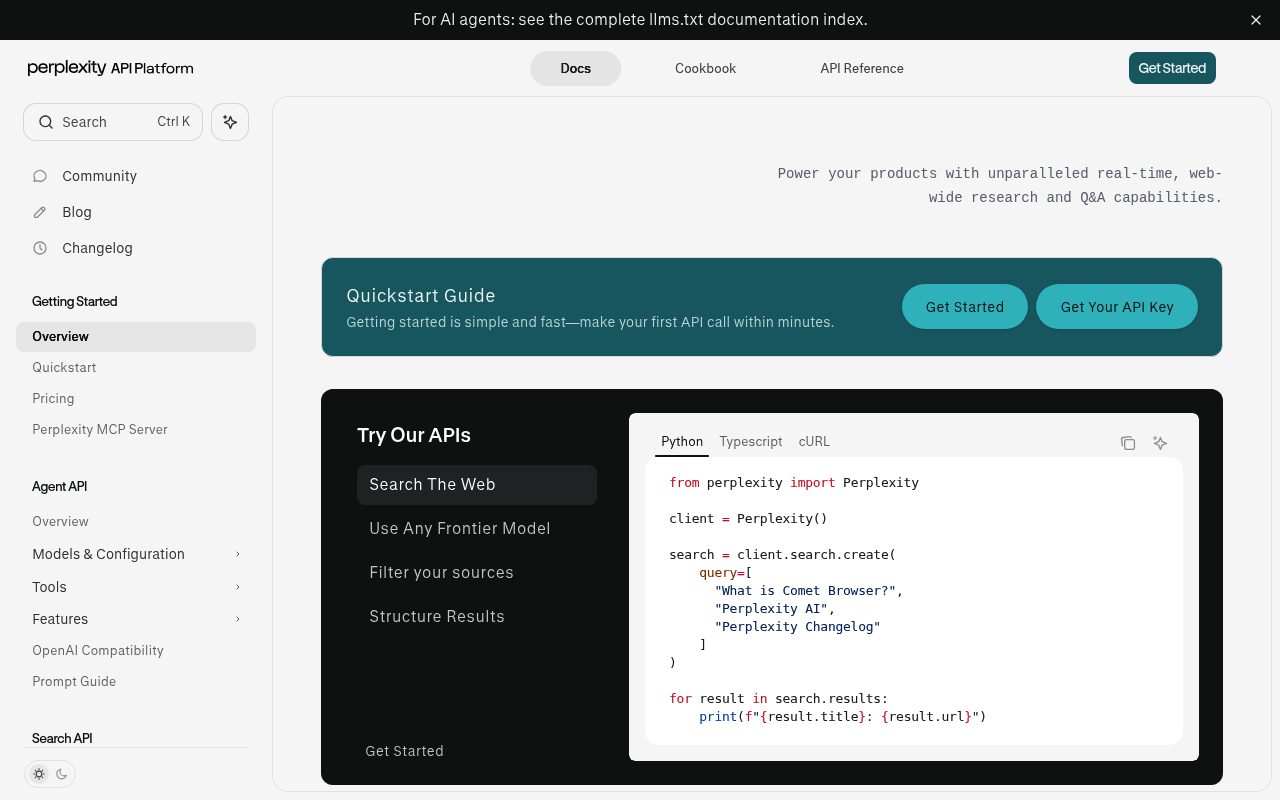Select the Docs tab
Viewport: 1280px width, 800px height.
pyautogui.click(x=576, y=68)
